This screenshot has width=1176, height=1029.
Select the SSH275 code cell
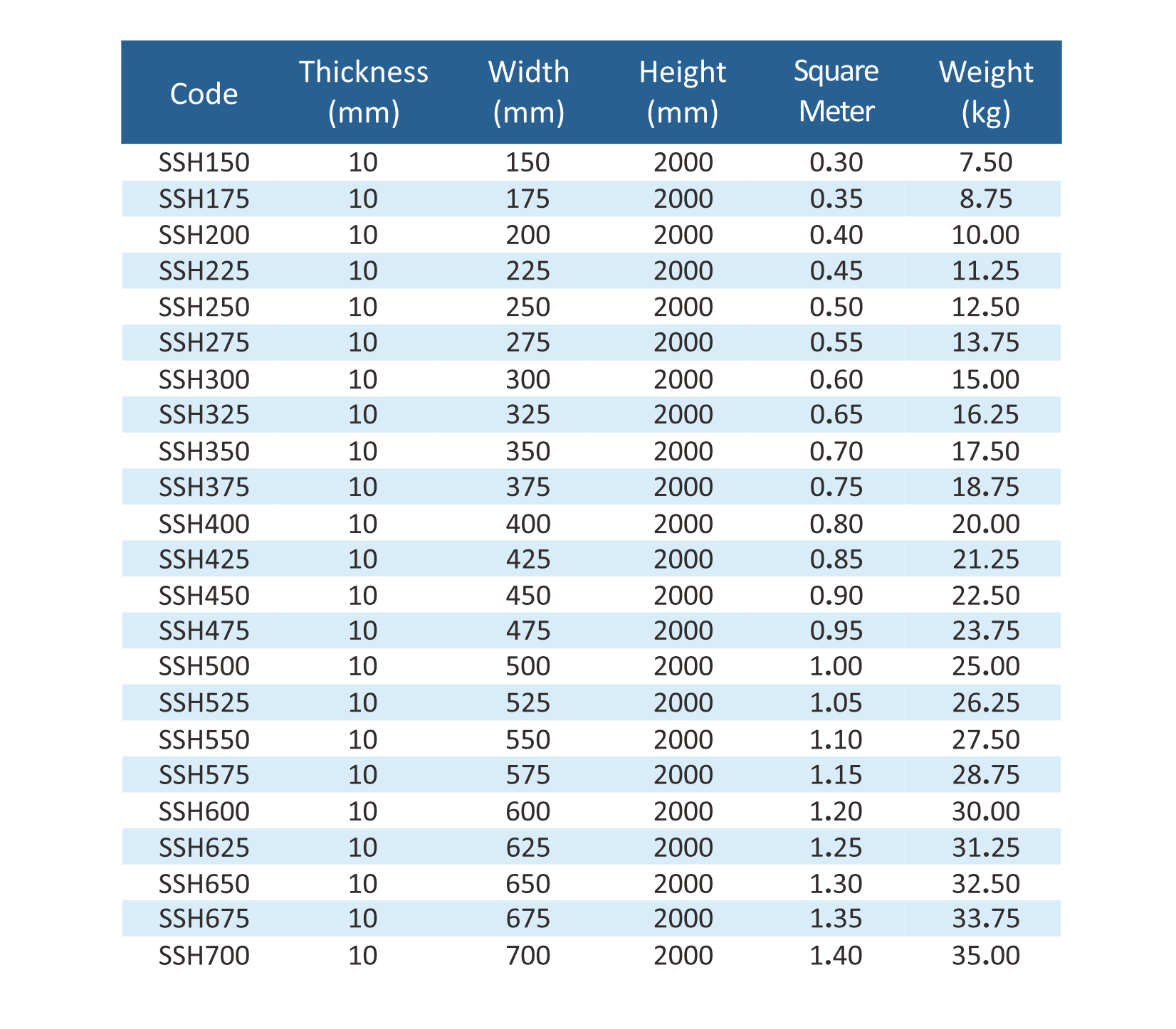(x=204, y=343)
